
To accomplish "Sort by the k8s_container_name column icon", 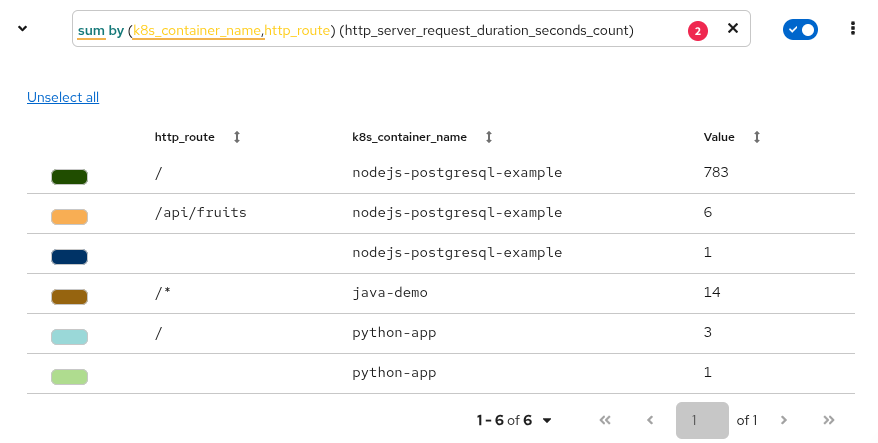I will [x=488, y=137].
